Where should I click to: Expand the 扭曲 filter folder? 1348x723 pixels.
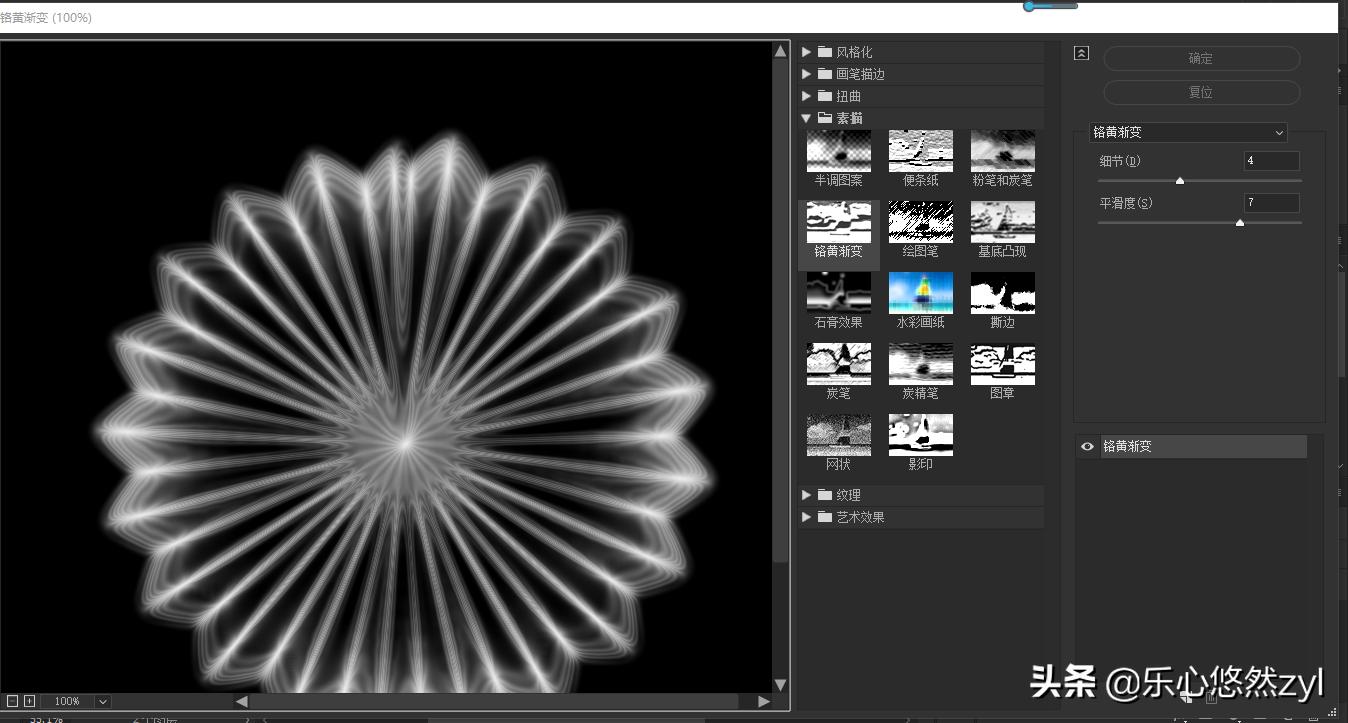pos(806,96)
